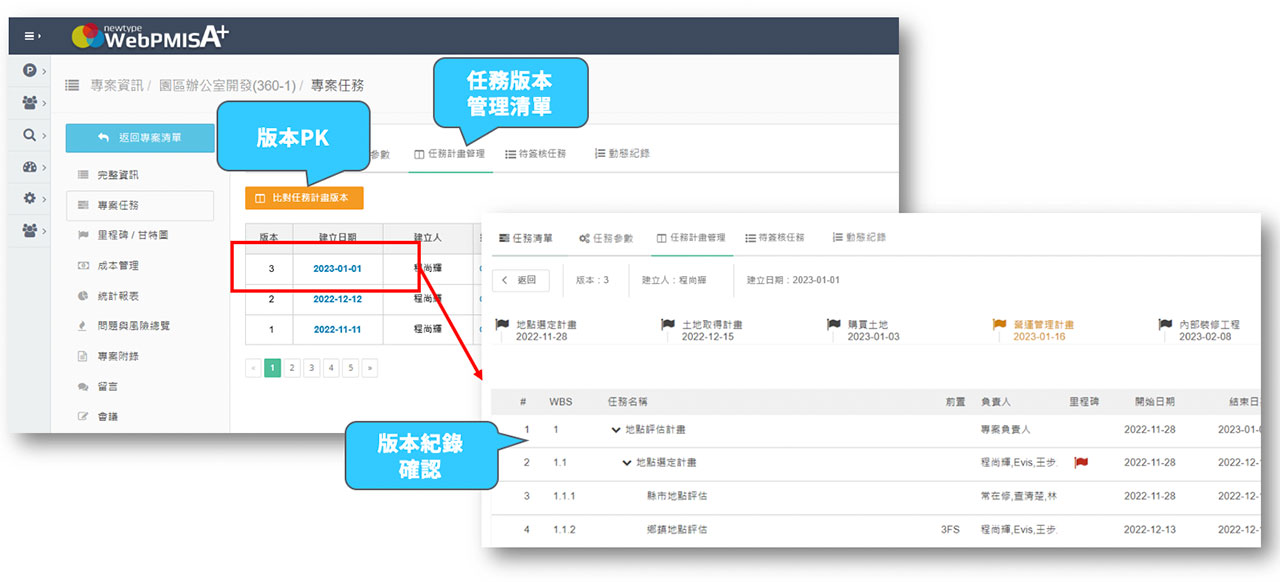
Task: Click the red milestone flag on row 1.1
Action: point(1080,463)
